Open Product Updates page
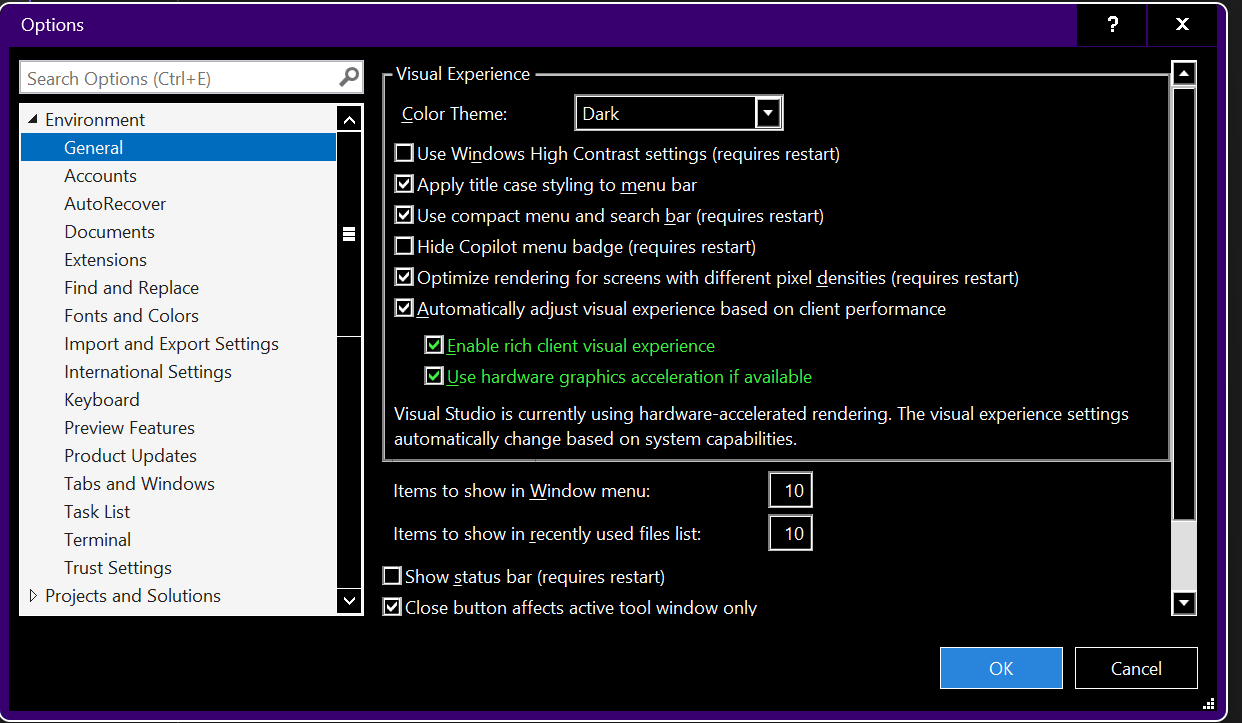The height and width of the screenshot is (723, 1242). [130, 455]
